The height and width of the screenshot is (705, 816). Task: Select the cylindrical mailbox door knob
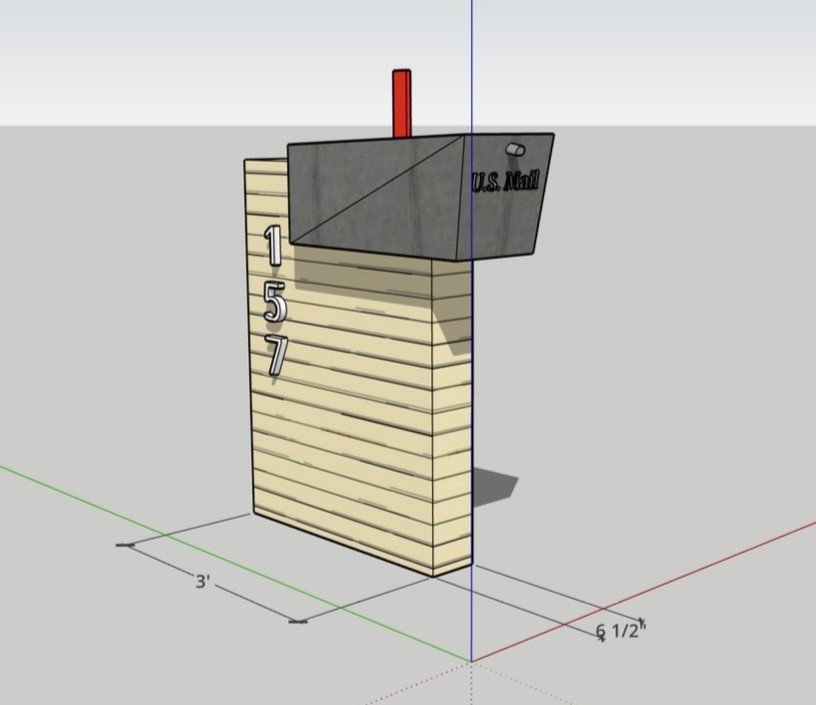(x=515, y=150)
